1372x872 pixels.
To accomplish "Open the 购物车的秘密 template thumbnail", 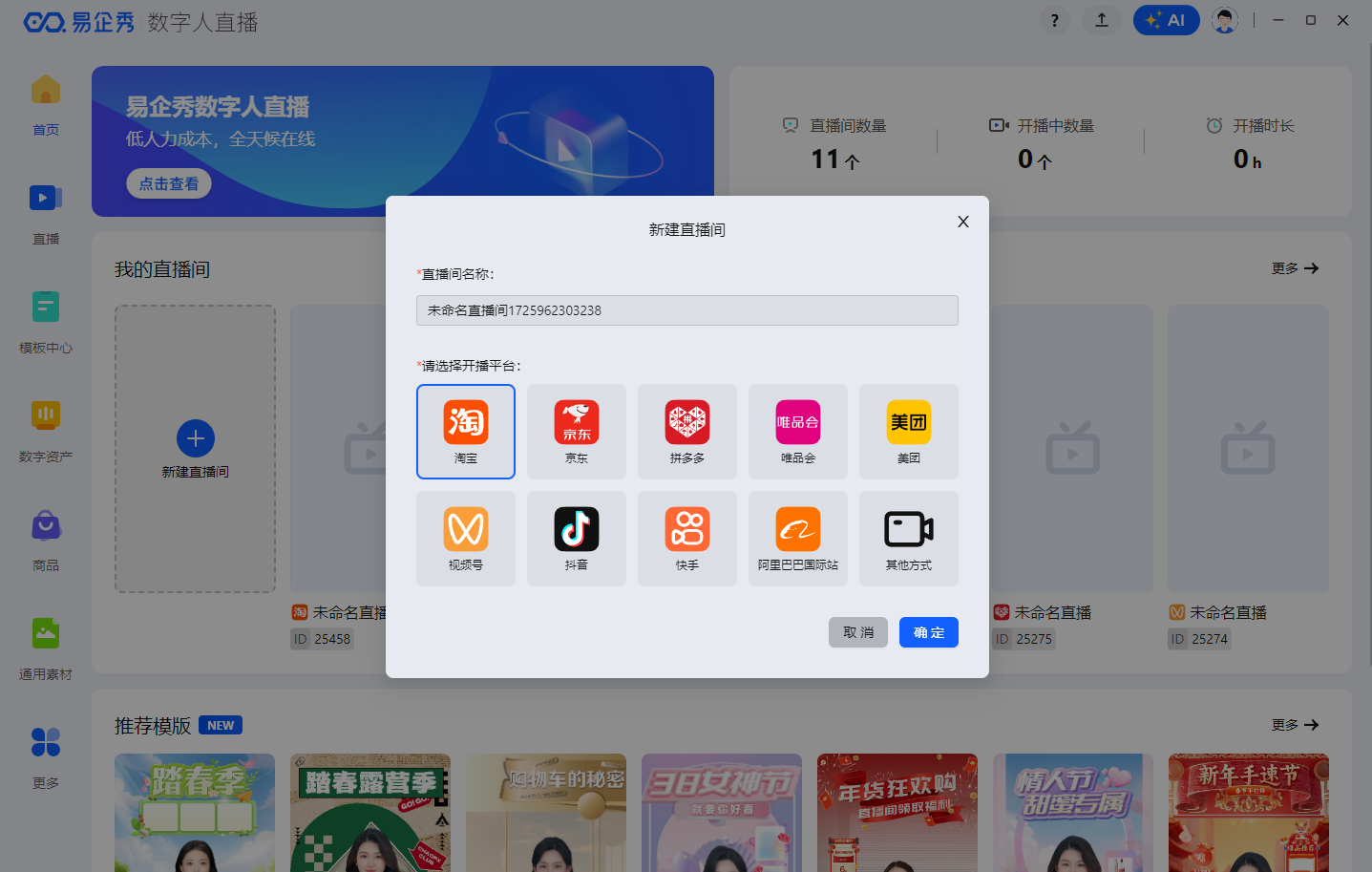I will coord(546,813).
